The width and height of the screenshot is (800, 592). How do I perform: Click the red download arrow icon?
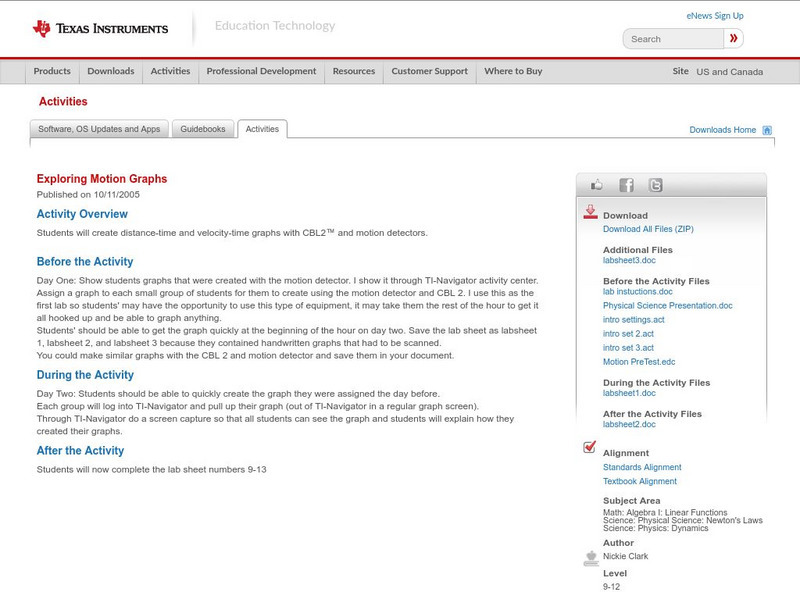(x=590, y=212)
